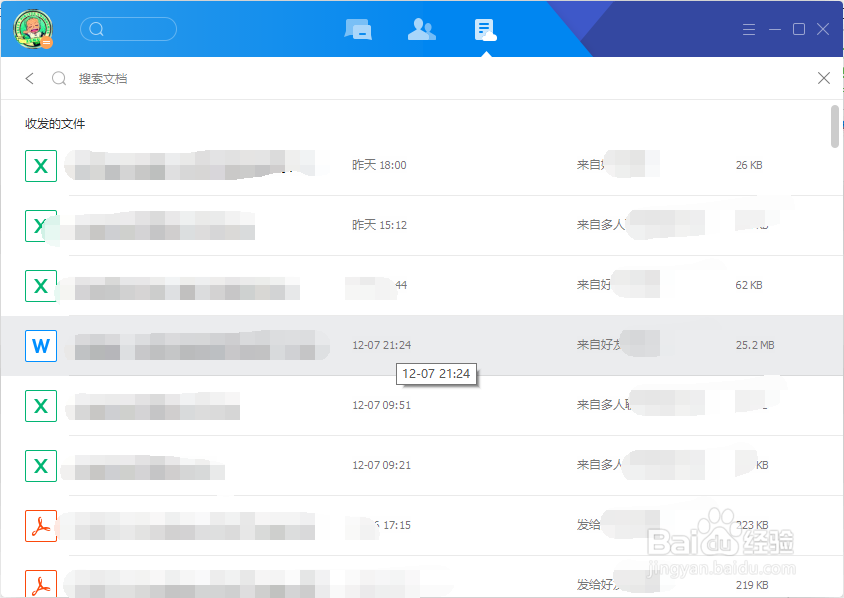Viewport: 844px width, 598px height.
Task: Click the Excel icon on the 12-07 09:51 row
Action: [x=41, y=405]
